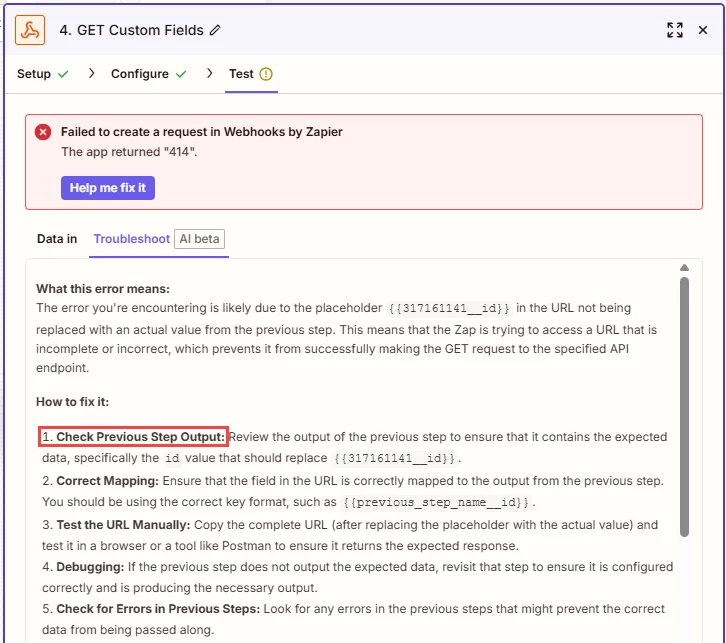Click the AI beta badge

[200, 239]
